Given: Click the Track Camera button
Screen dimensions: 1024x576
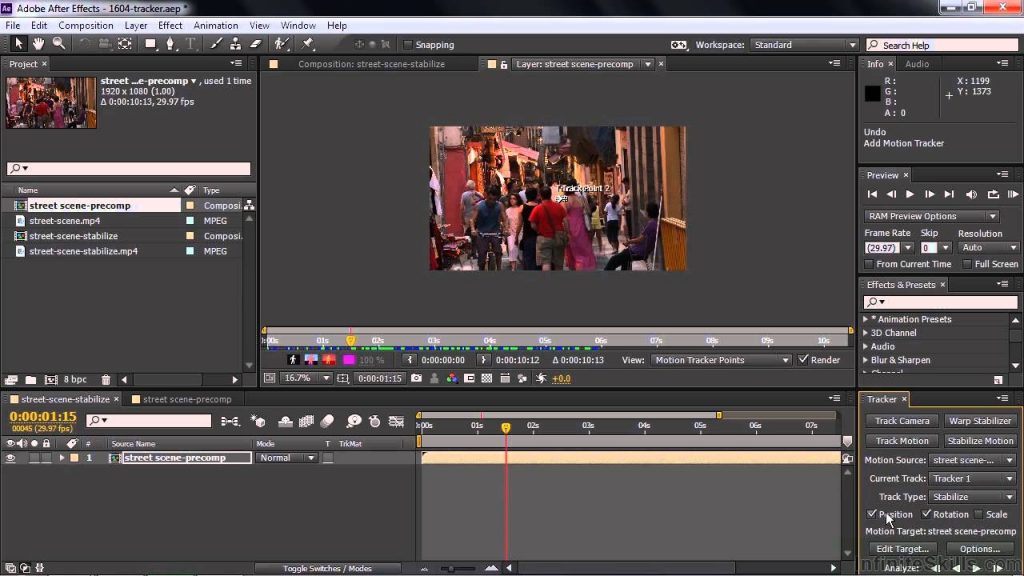Looking at the screenshot, I should (902, 421).
